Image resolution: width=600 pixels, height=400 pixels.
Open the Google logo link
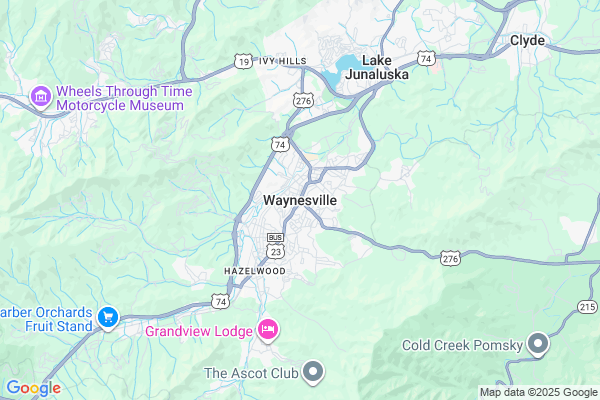point(34,388)
